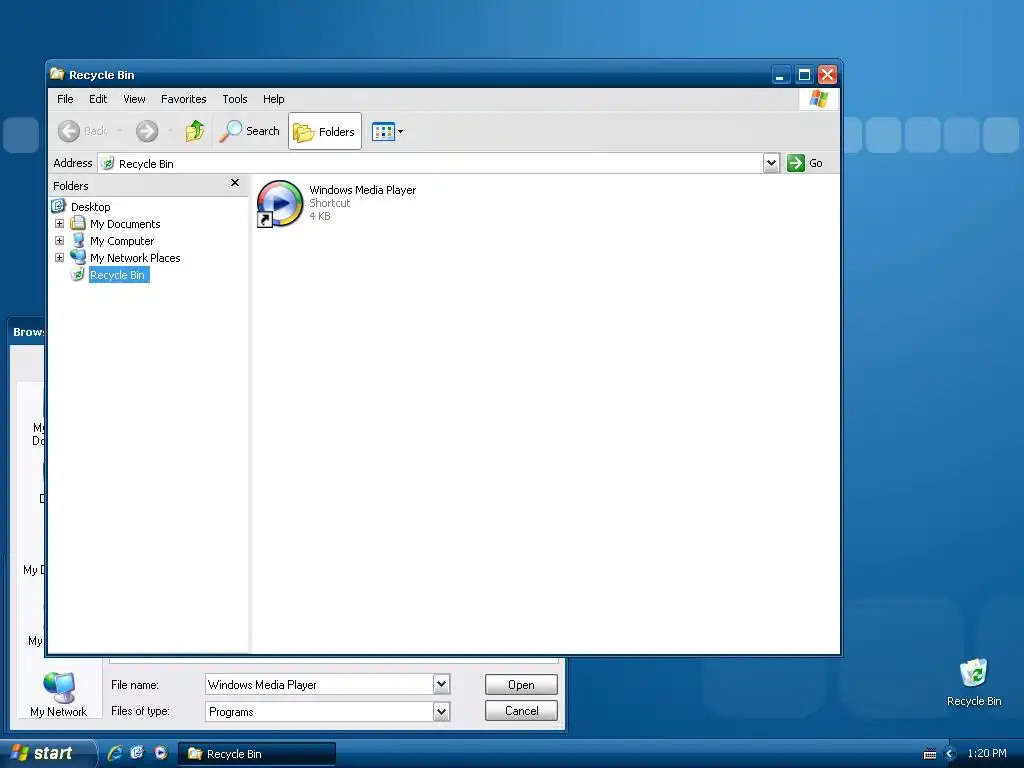This screenshot has width=1024, height=768.
Task: Open the Edit menu
Action: (98, 99)
